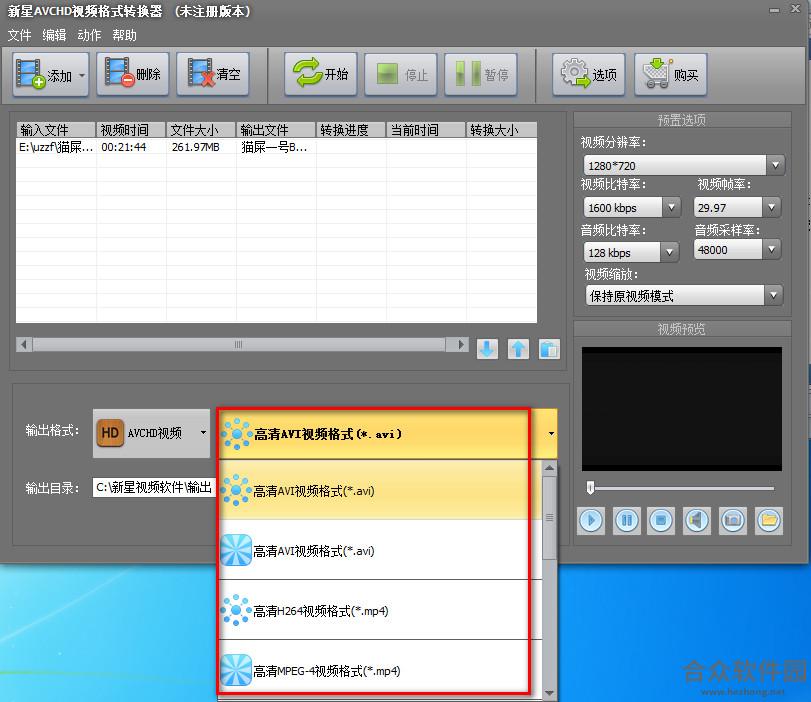Click the 猫屎一号B… output file cell
The height and width of the screenshot is (702, 811).
pos(275,147)
